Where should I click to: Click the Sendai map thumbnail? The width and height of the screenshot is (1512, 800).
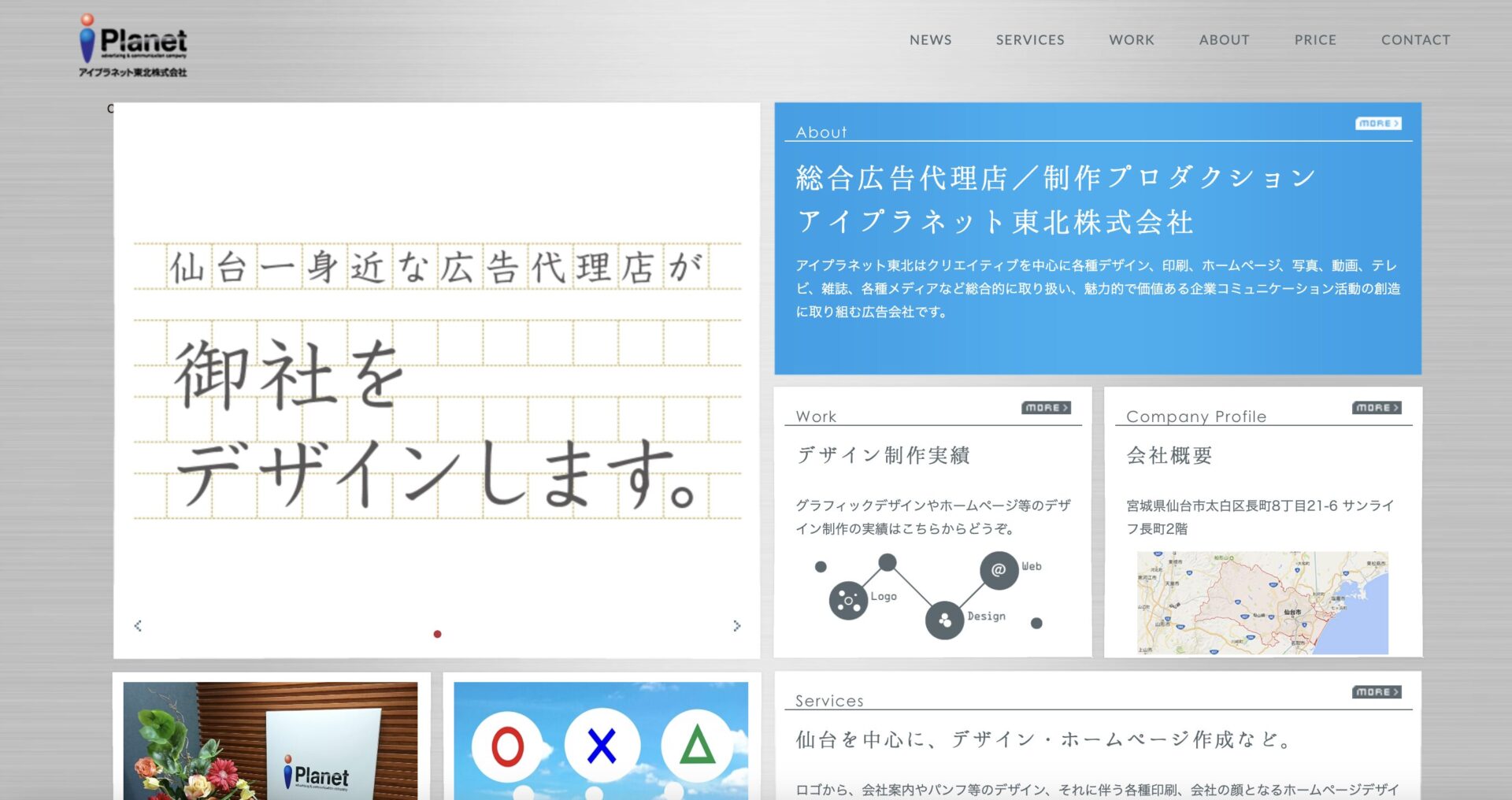point(1262,602)
